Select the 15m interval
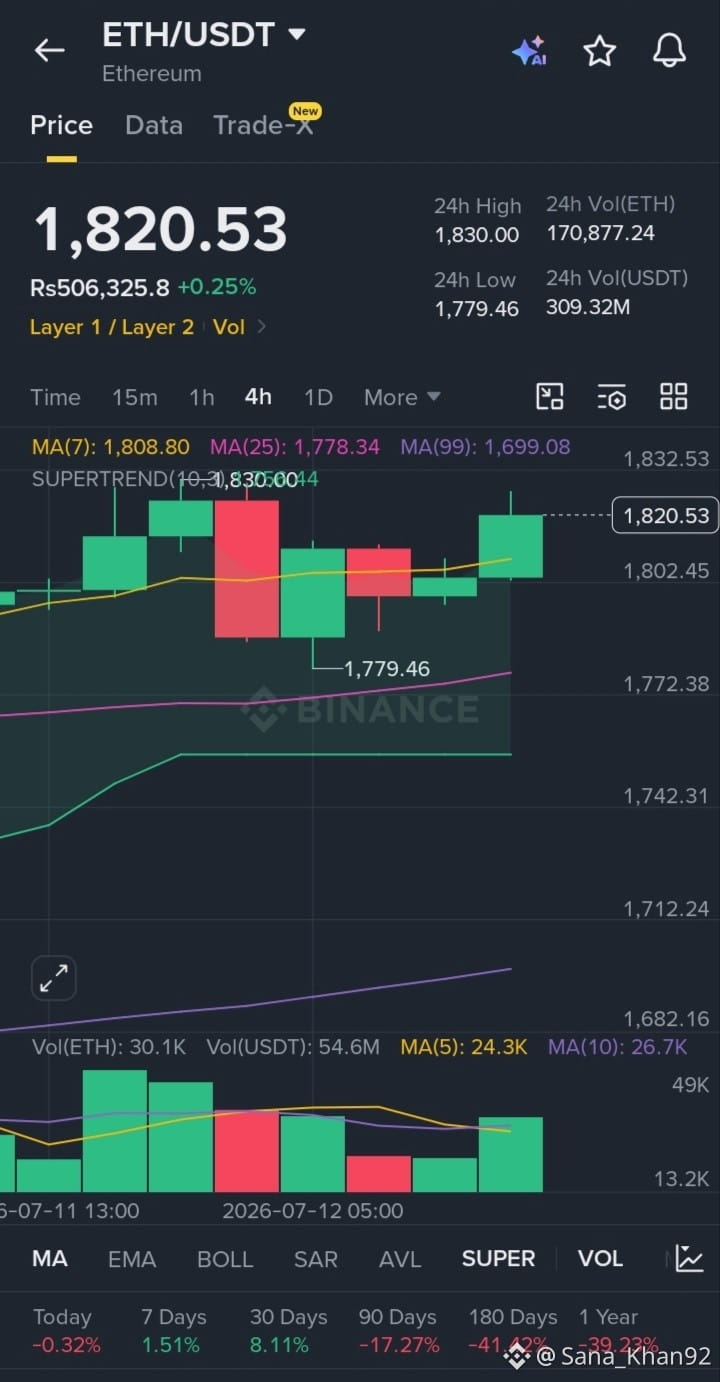 click(135, 397)
